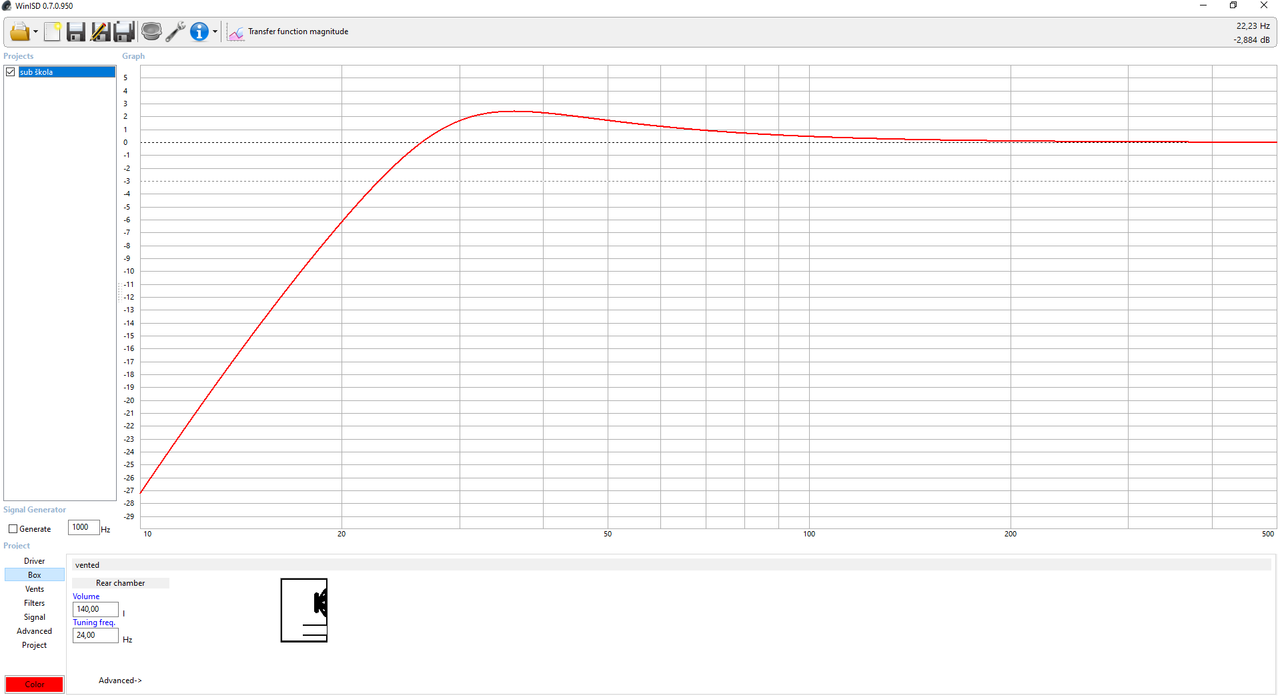The width and height of the screenshot is (1280, 698).
Task: Select the sub škola project entry
Action: [x=66, y=72]
